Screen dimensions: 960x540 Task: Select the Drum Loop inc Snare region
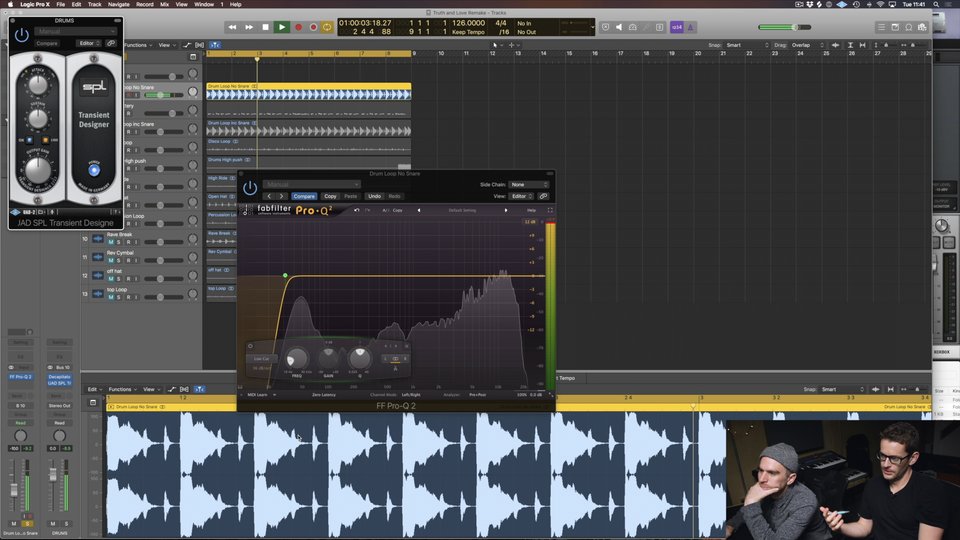click(309, 128)
